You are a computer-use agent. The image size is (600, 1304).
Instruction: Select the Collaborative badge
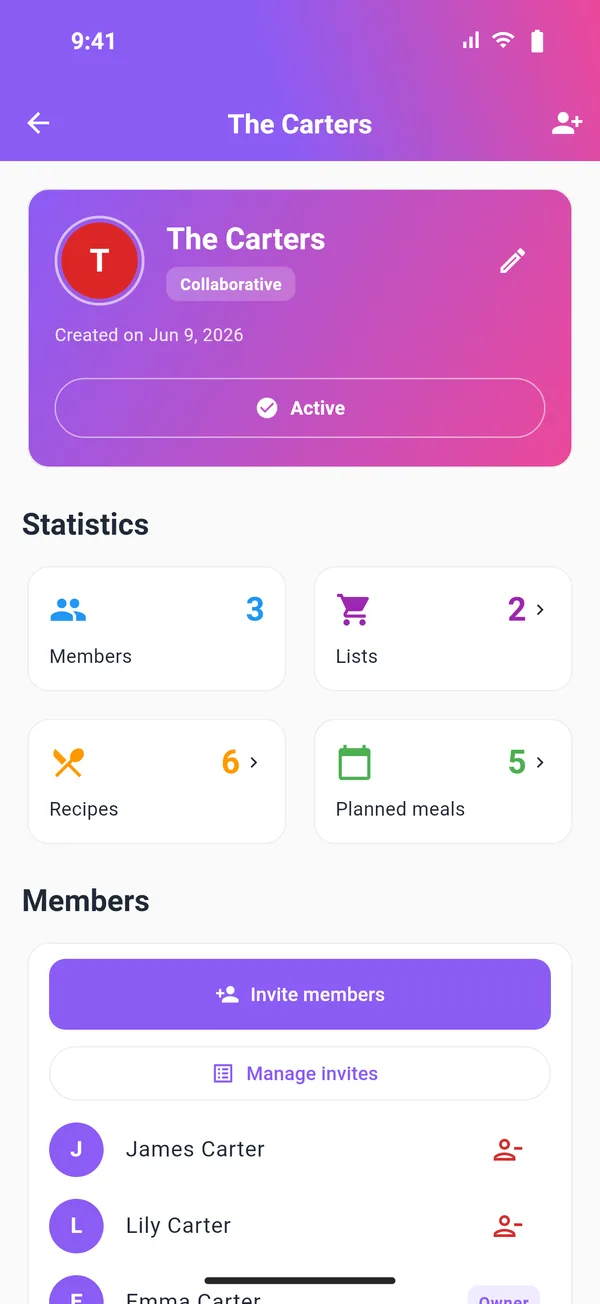coord(231,284)
